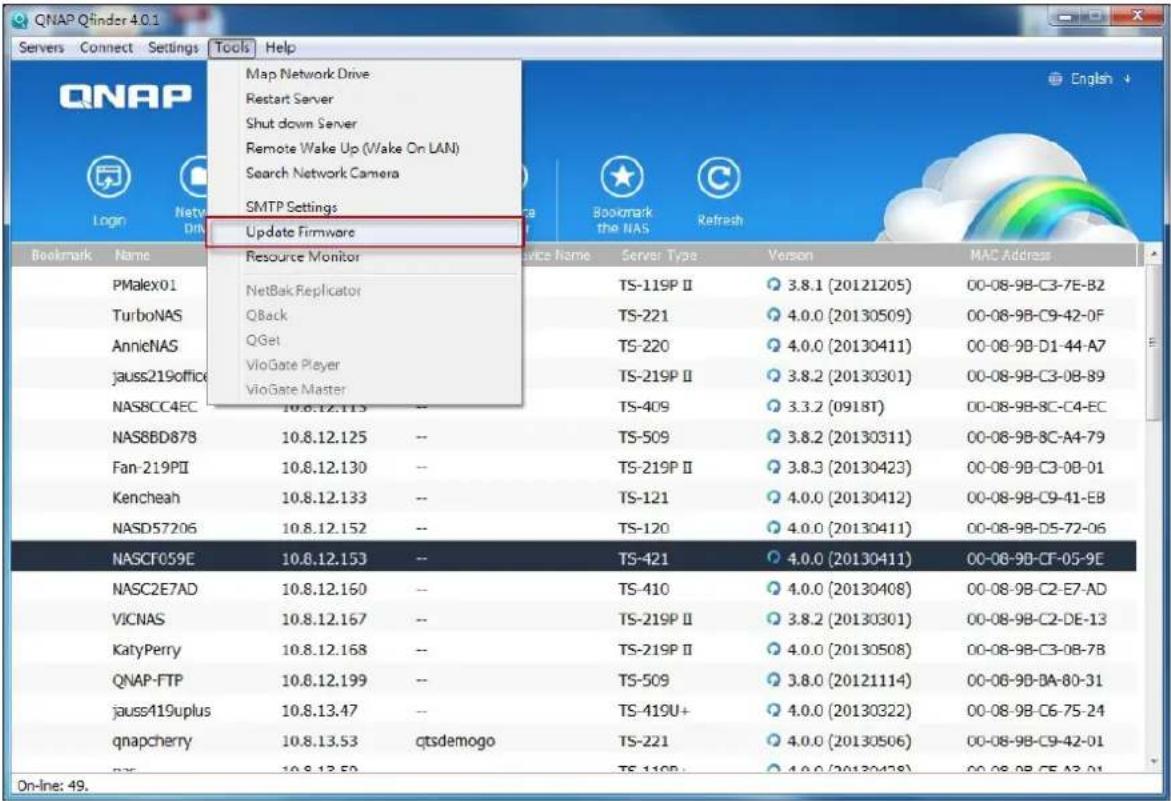Select the KatyPerry server

pos(574,649)
